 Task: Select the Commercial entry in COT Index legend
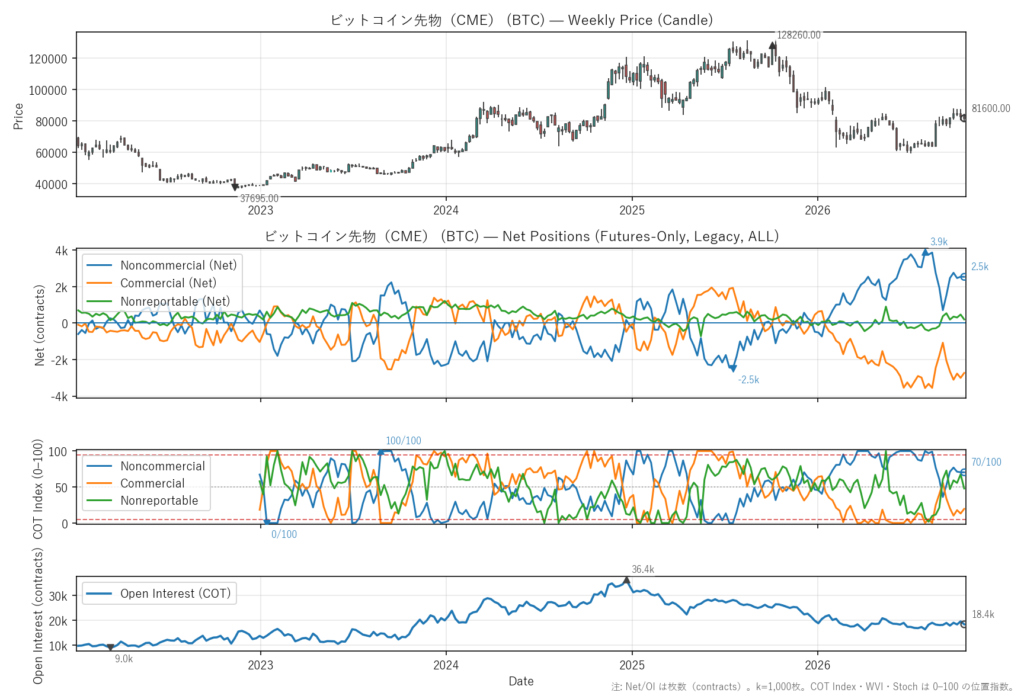(152, 483)
